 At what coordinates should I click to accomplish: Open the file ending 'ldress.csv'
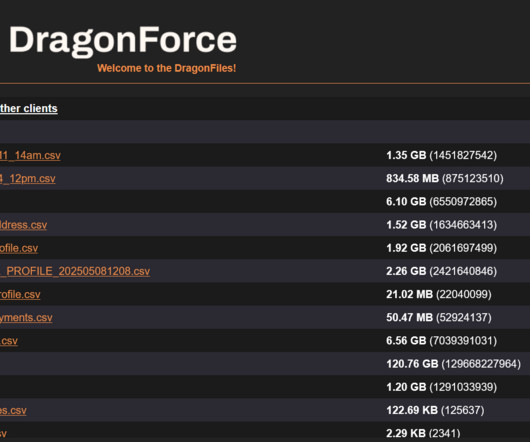click(24, 225)
